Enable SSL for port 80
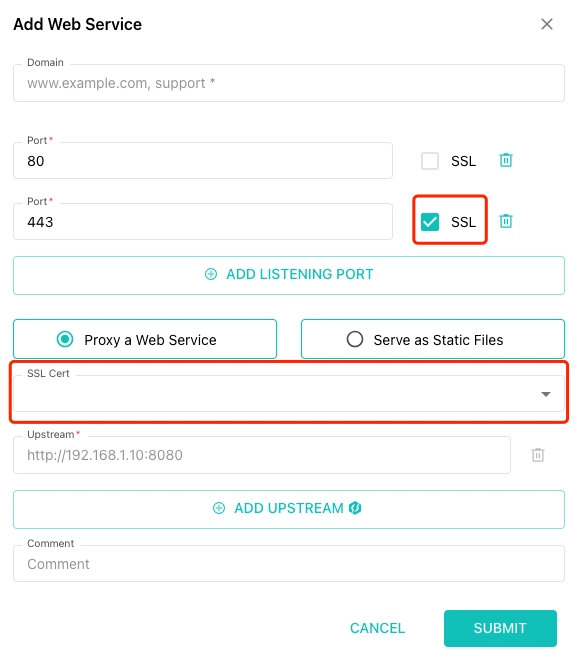Image resolution: width=578 pixels, height=658 pixels. tap(430, 161)
